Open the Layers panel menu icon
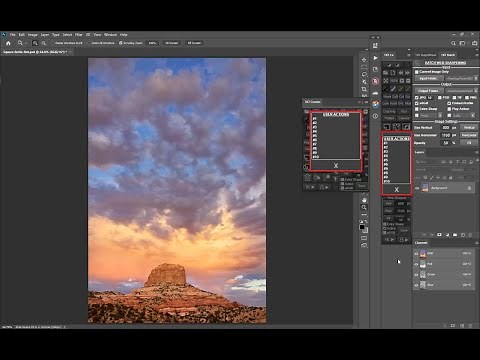 tap(476, 152)
